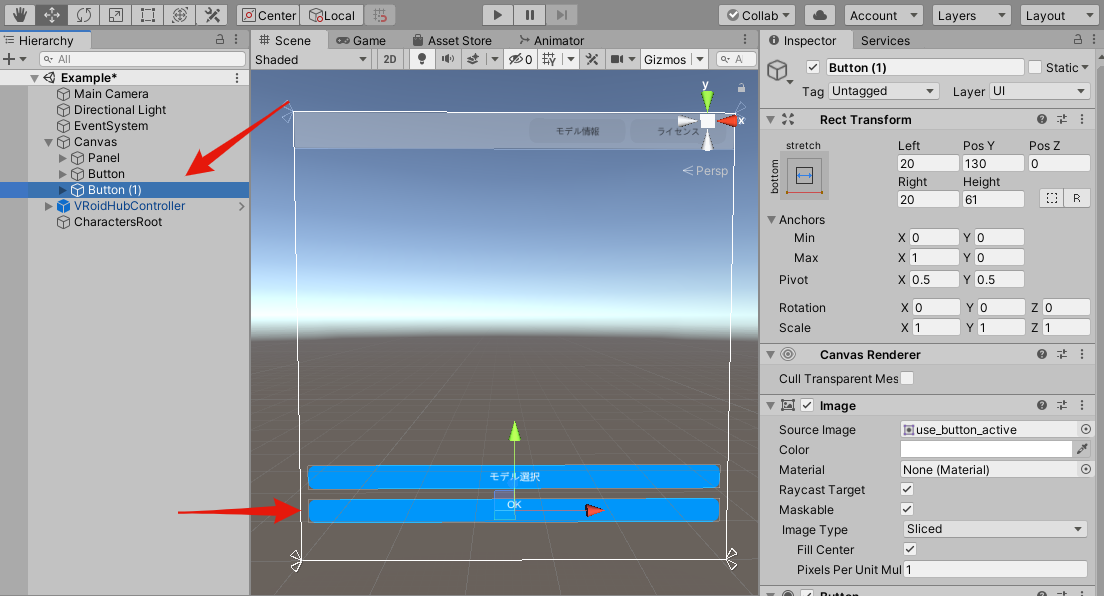This screenshot has height=596, width=1104.
Task: Open cloud services icon
Action: pos(820,15)
